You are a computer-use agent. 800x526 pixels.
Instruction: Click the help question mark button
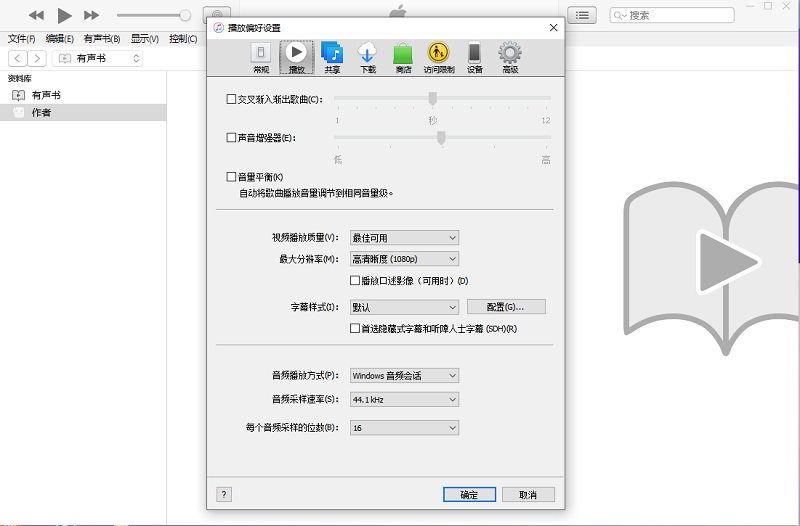click(224, 494)
